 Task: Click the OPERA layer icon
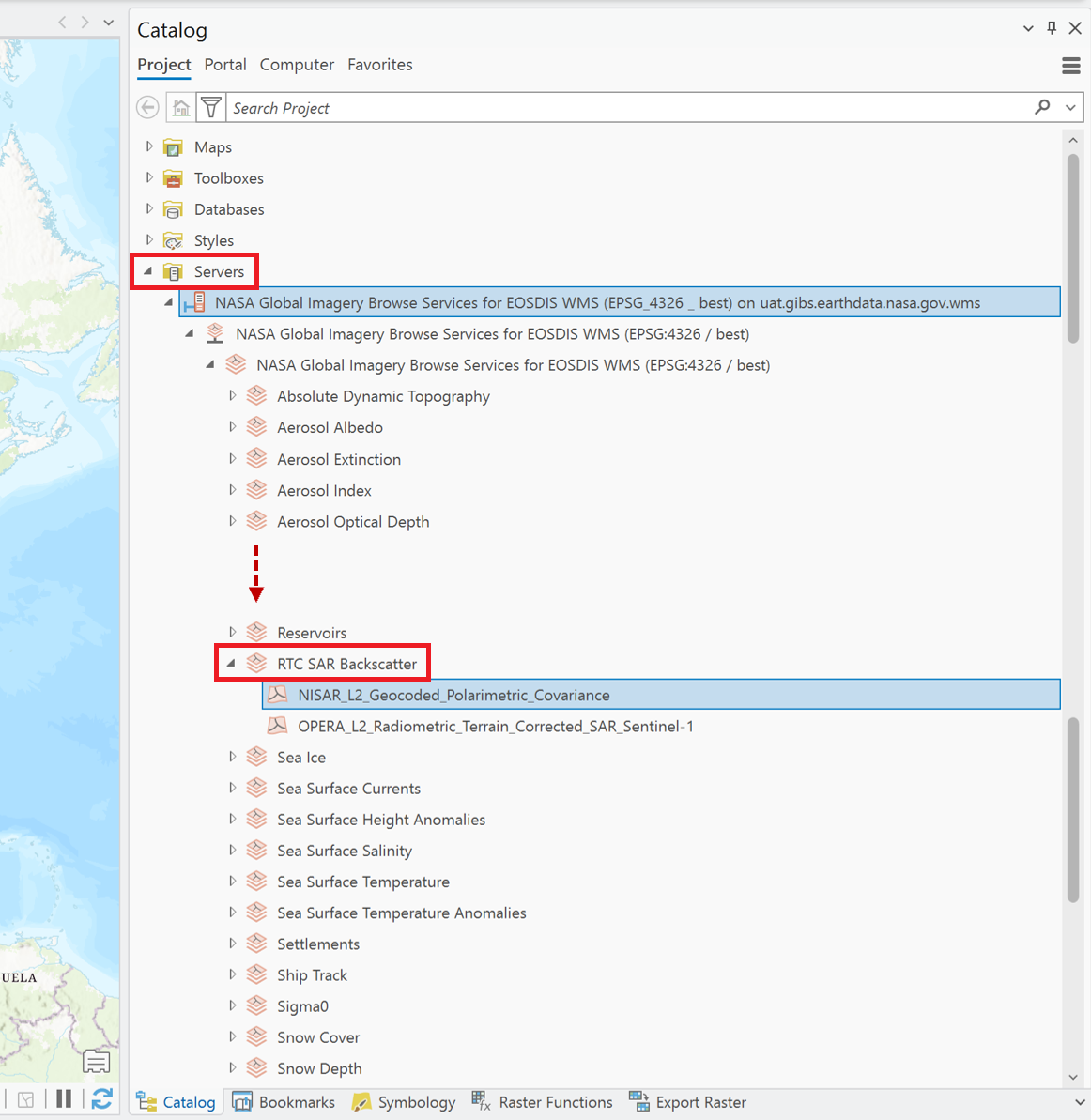277,727
